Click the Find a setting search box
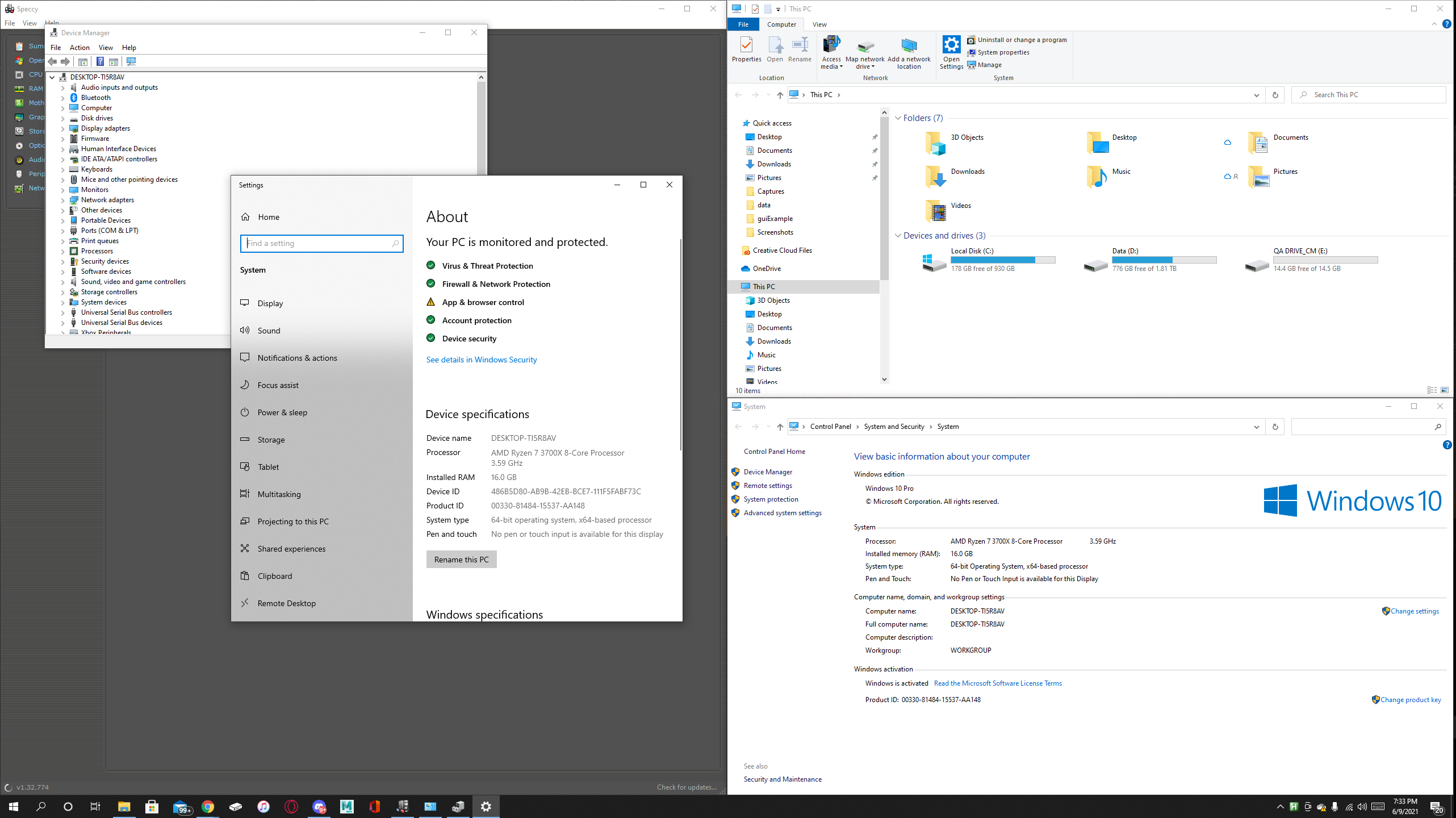The image size is (1456, 818). [x=321, y=243]
